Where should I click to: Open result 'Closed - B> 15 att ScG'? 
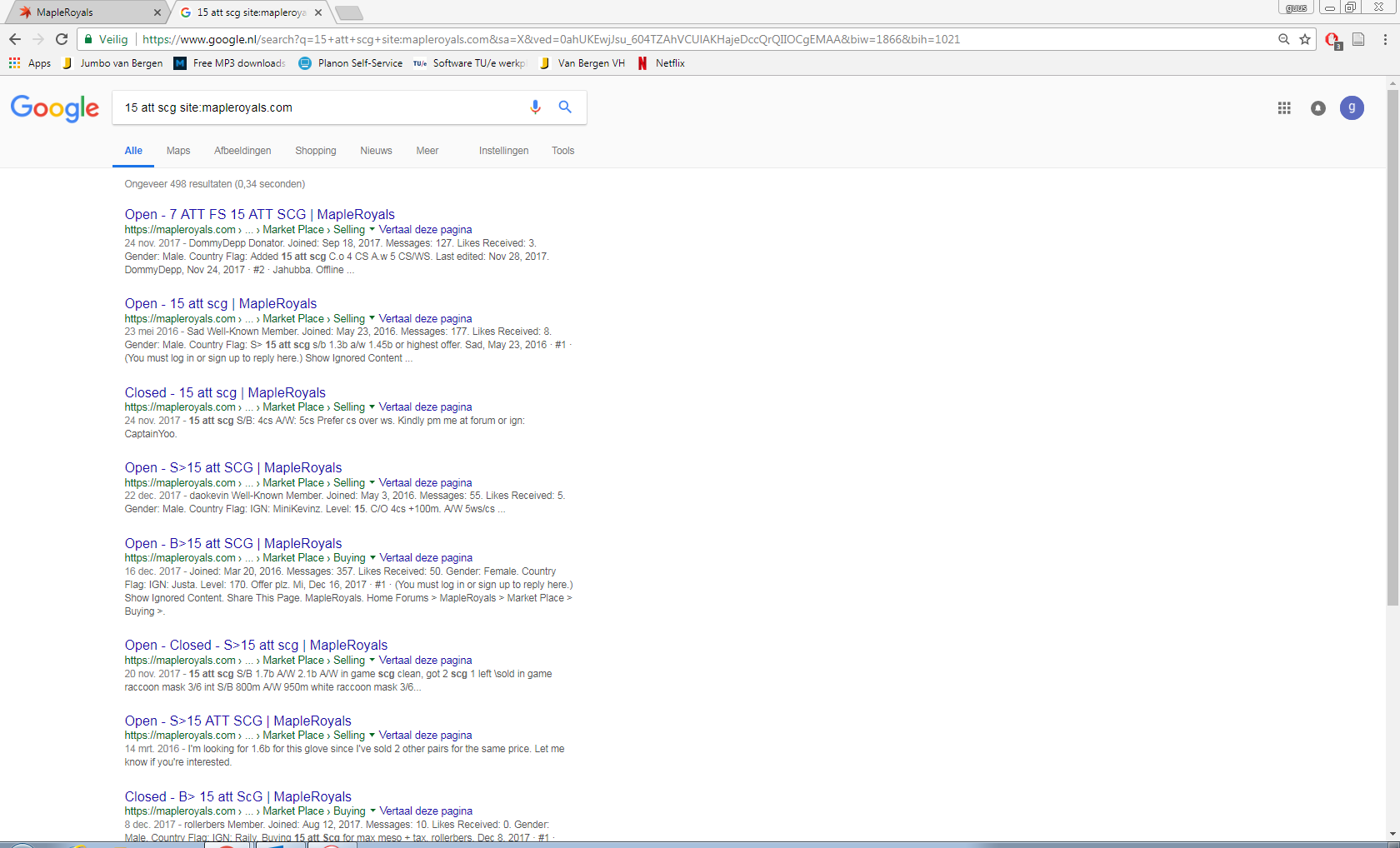click(x=238, y=797)
